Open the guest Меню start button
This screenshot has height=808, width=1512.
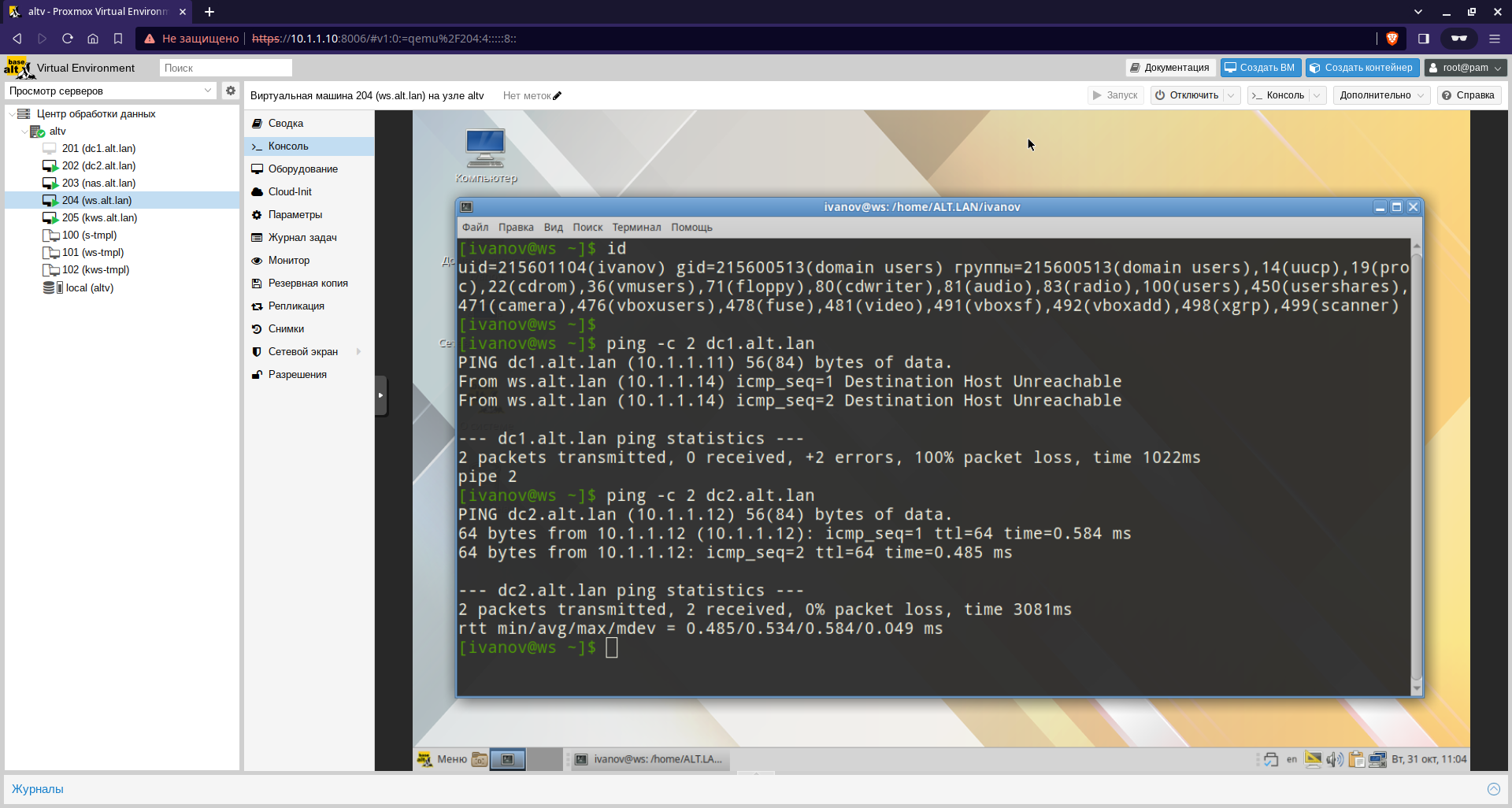coord(442,759)
